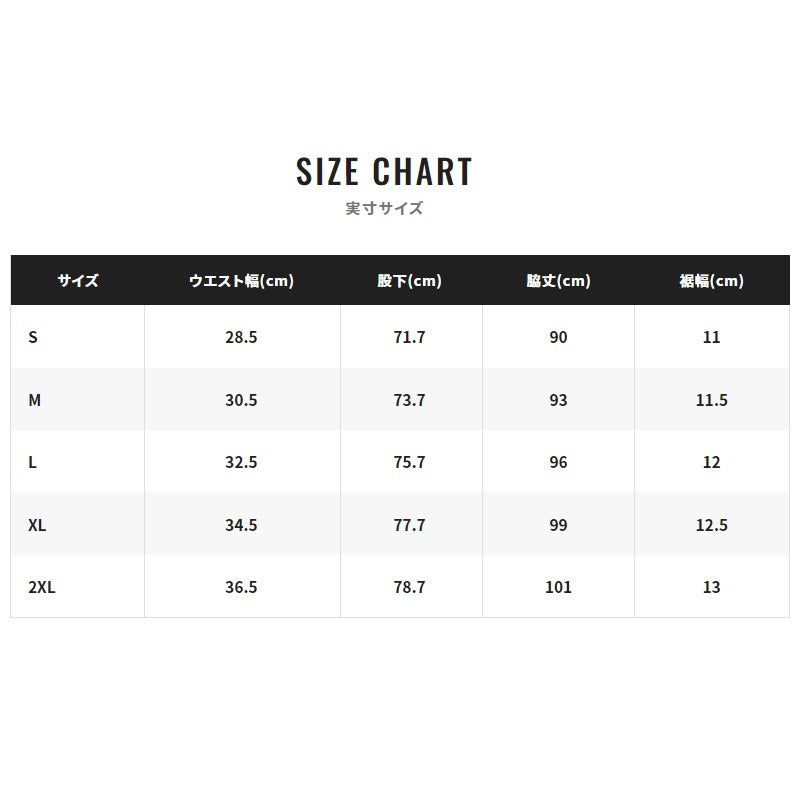Click the 36.5 waist value
The width and height of the screenshot is (800, 800).
[241, 587]
